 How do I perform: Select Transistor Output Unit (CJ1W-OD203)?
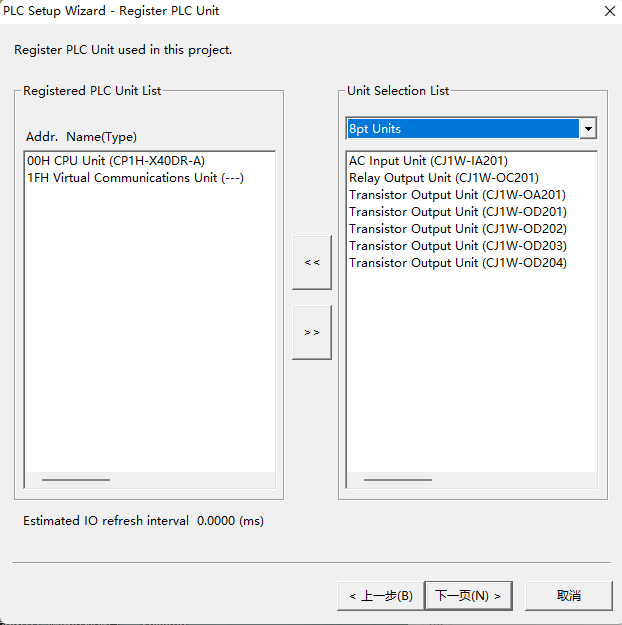(x=458, y=246)
